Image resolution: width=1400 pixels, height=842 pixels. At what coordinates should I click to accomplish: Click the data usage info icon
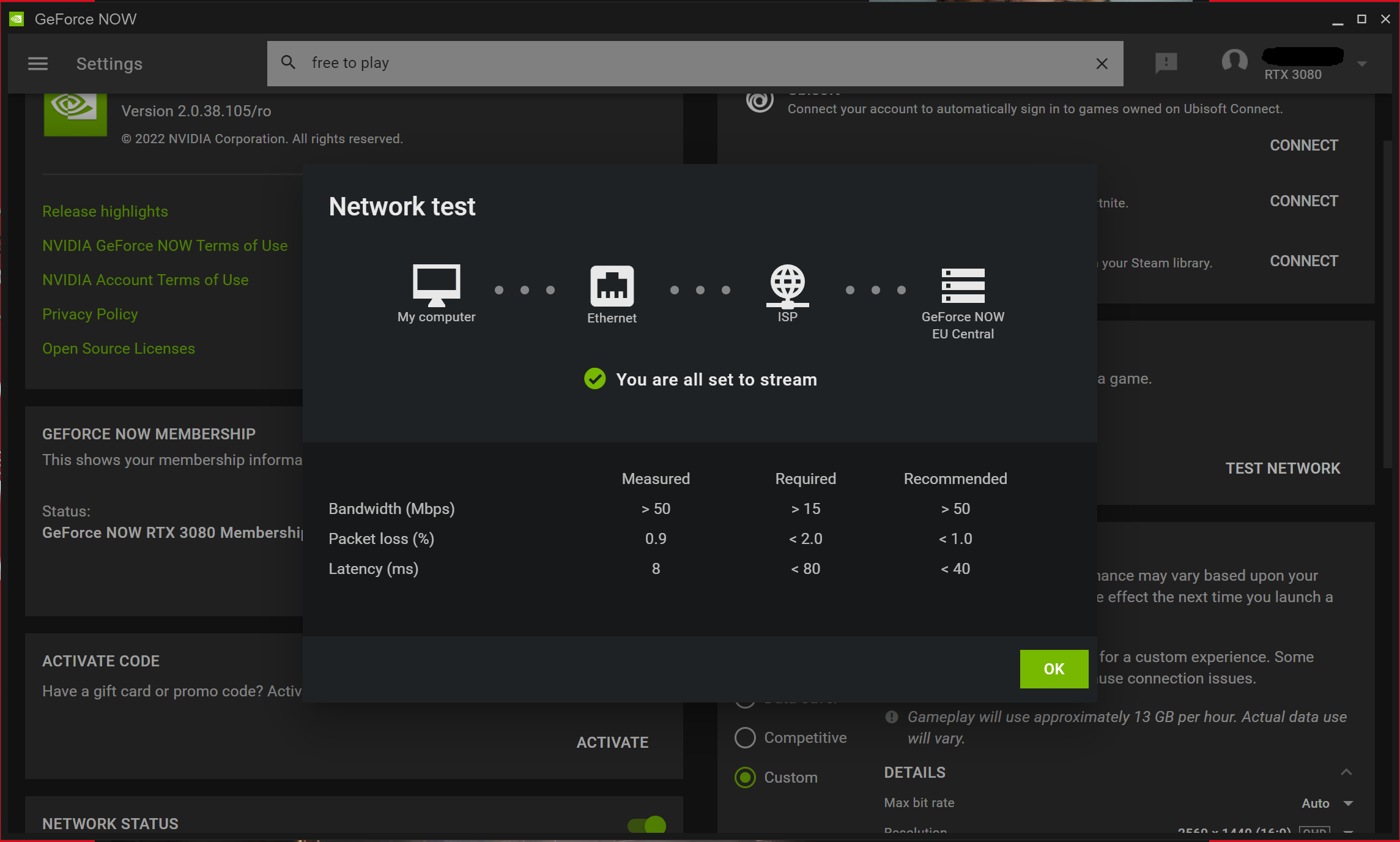pyautogui.click(x=892, y=717)
